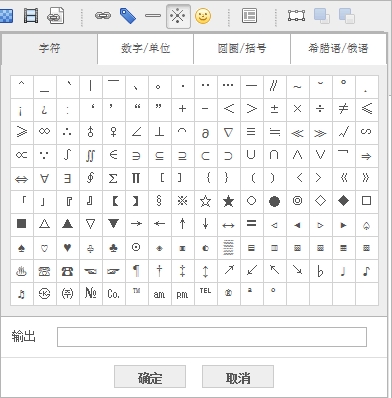Click the template layout icon
Screen dimensions: 392x398
pyautogui.click(x=249, y=16)
